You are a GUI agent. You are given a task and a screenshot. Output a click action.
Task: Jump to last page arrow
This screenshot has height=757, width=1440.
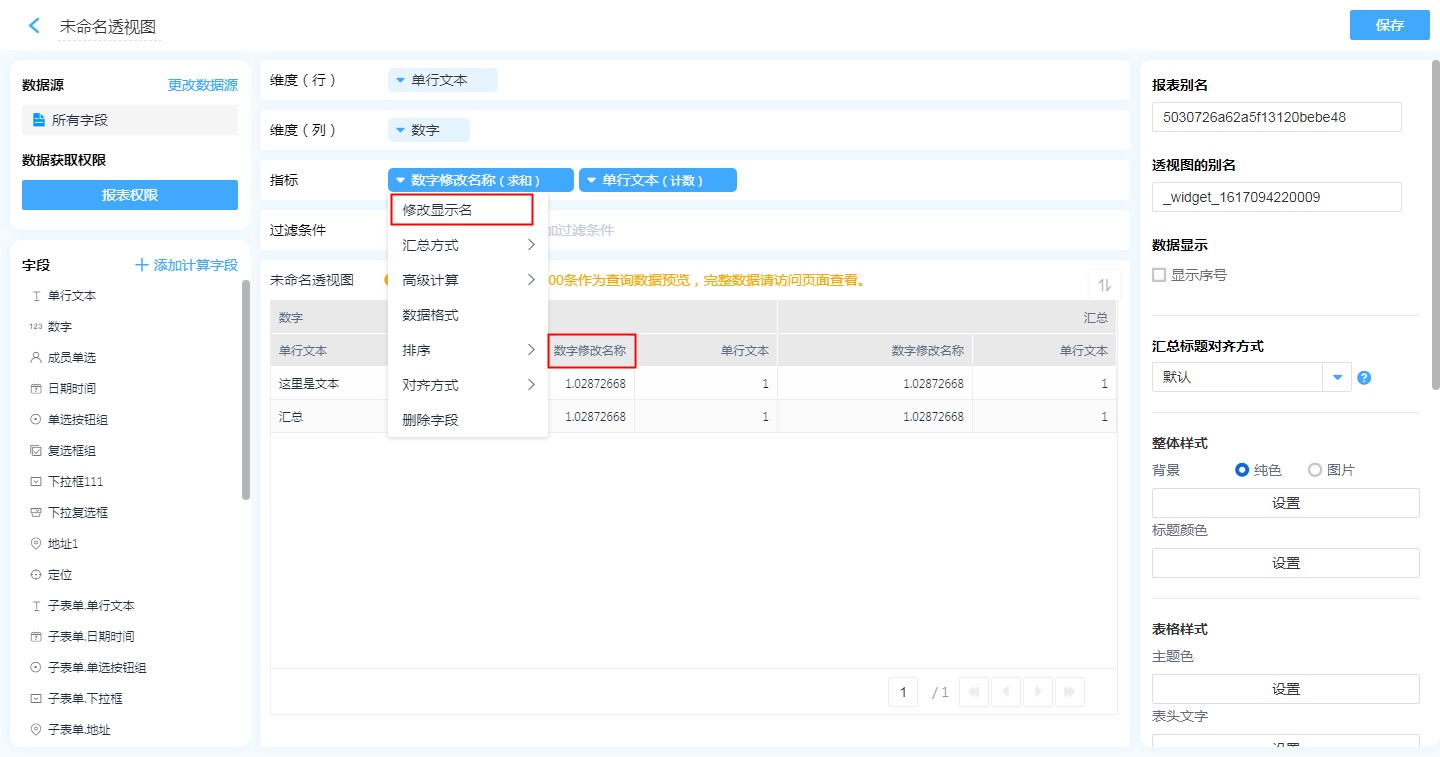(x=1070, y=691)
